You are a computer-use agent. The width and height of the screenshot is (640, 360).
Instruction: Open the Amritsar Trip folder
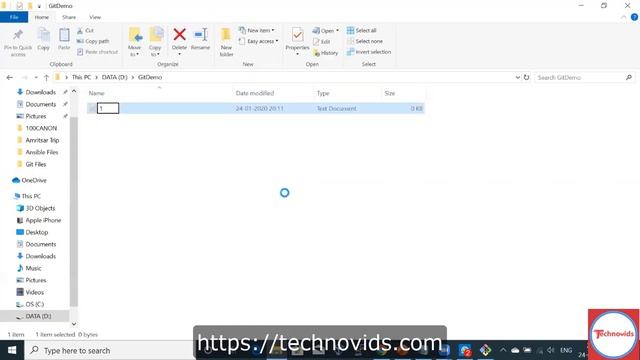(x=42, y=140)
